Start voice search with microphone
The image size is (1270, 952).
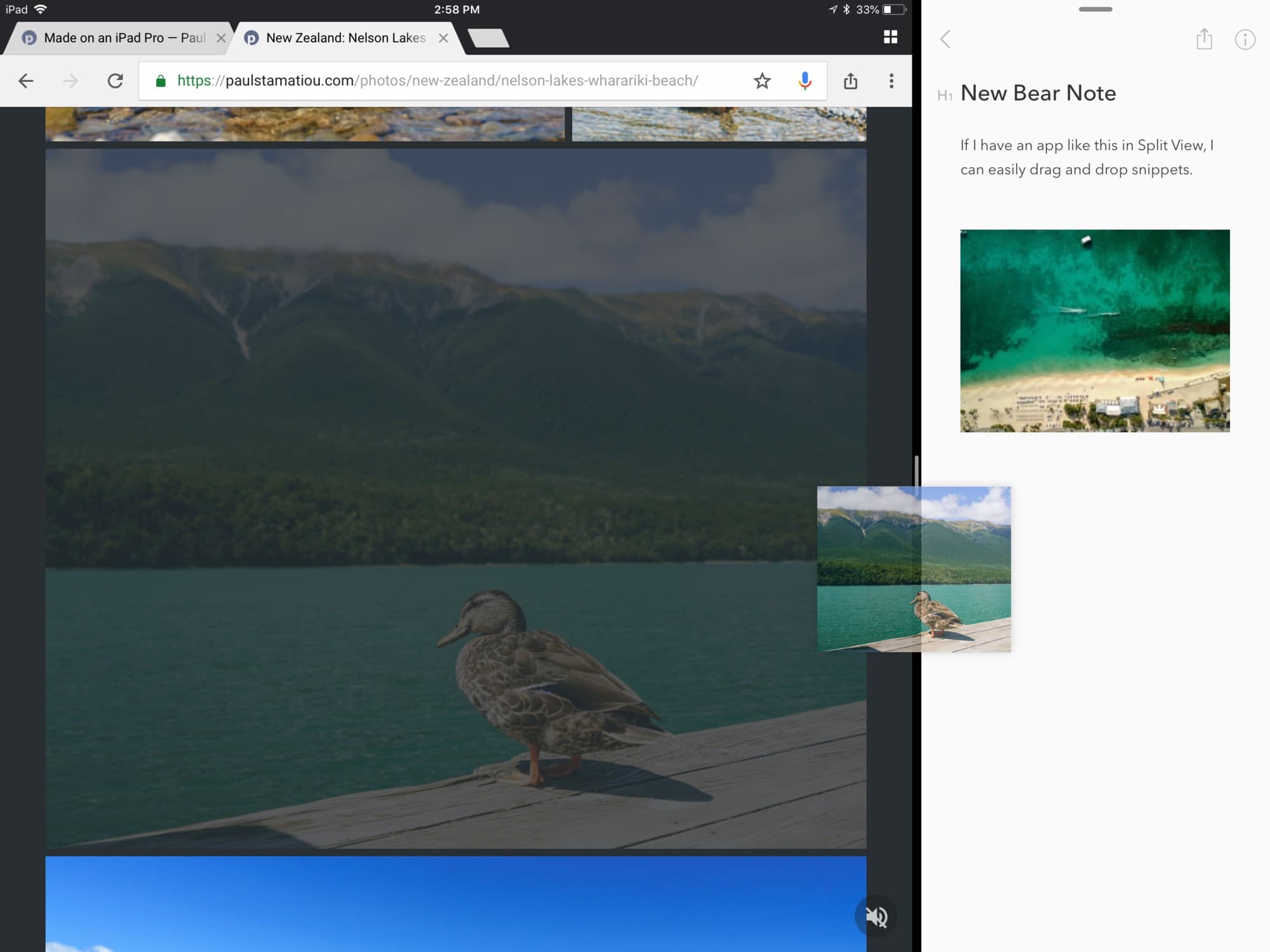click(x=805, y=81)
